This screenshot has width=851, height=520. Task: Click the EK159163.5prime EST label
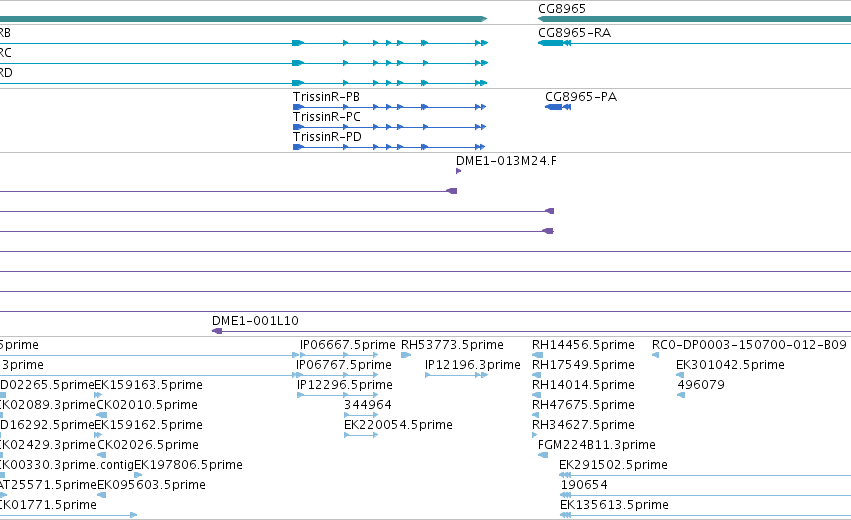point(149,385)
